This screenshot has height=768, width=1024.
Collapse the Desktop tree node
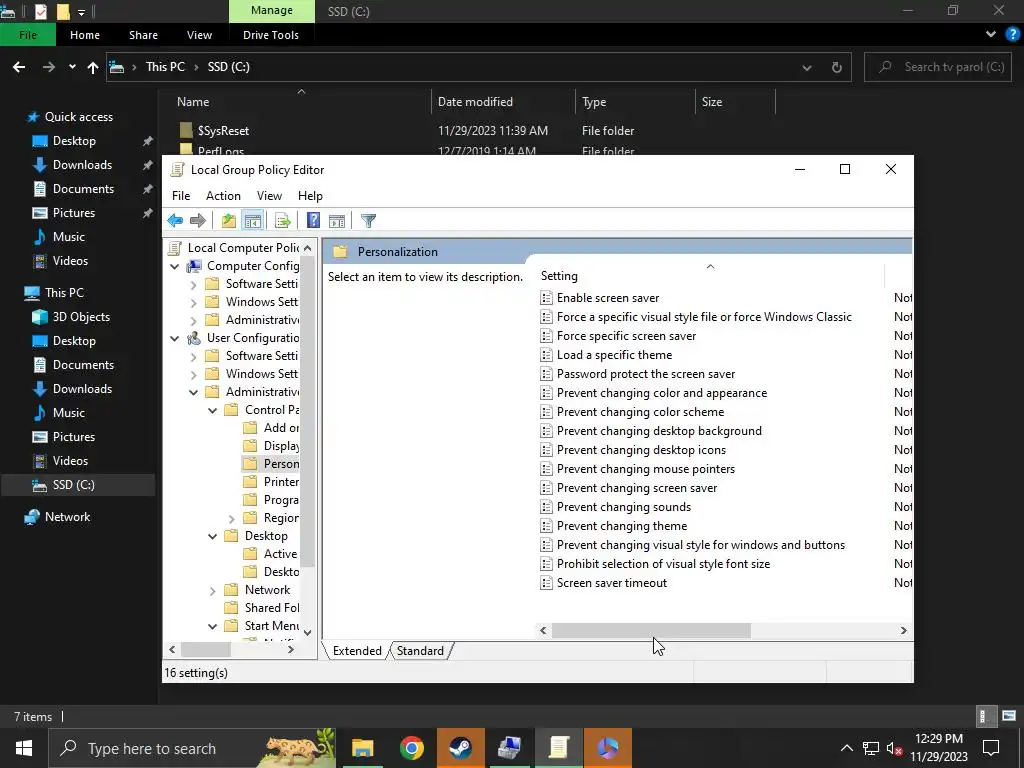coord(213,536)
